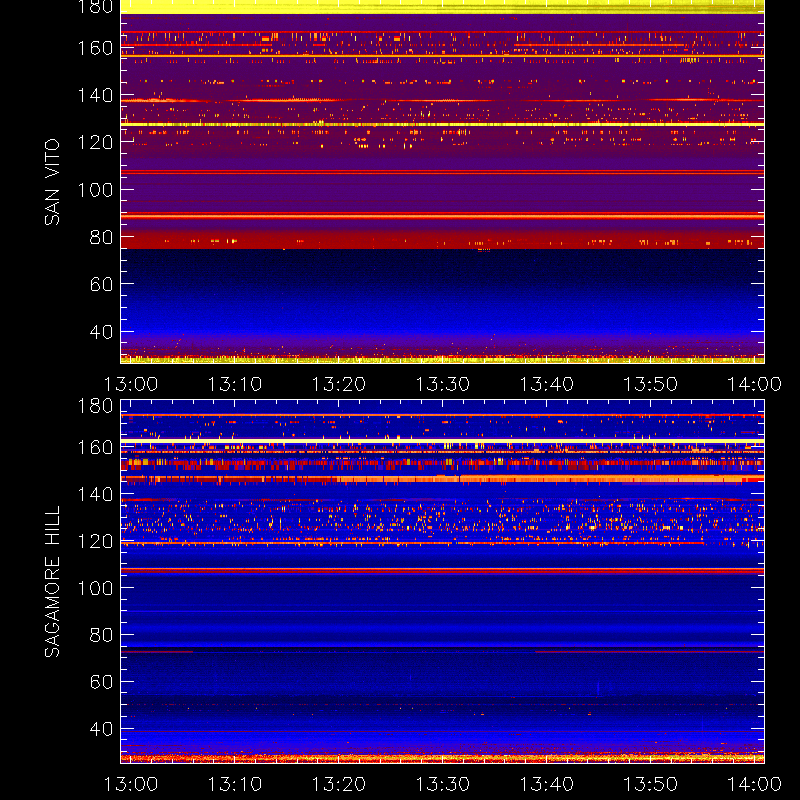Select the 120 tick label on San Vito axis
The height and width of the screenshot is (800, 800).
pos(95,142)
